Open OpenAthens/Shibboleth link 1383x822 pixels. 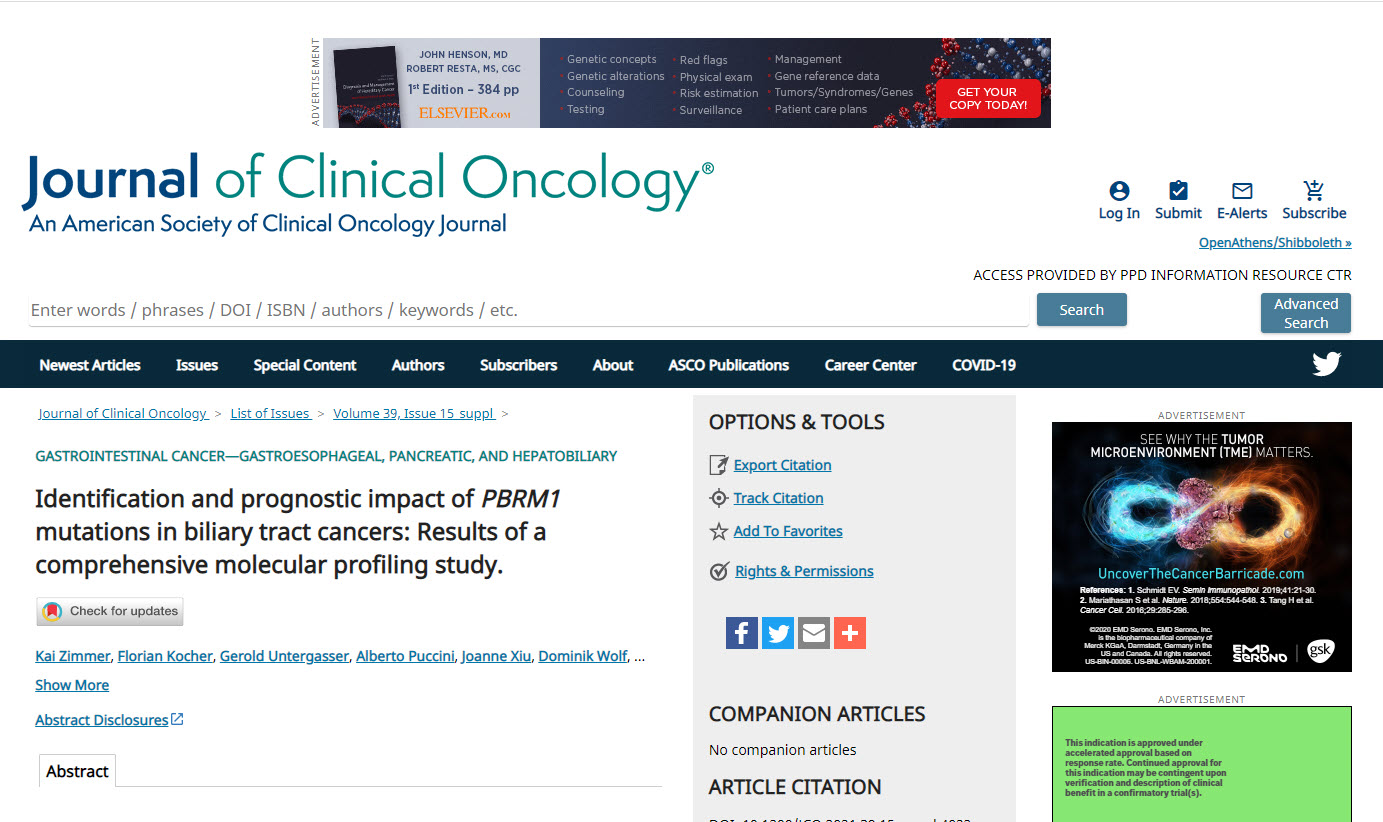[1275, 243]
